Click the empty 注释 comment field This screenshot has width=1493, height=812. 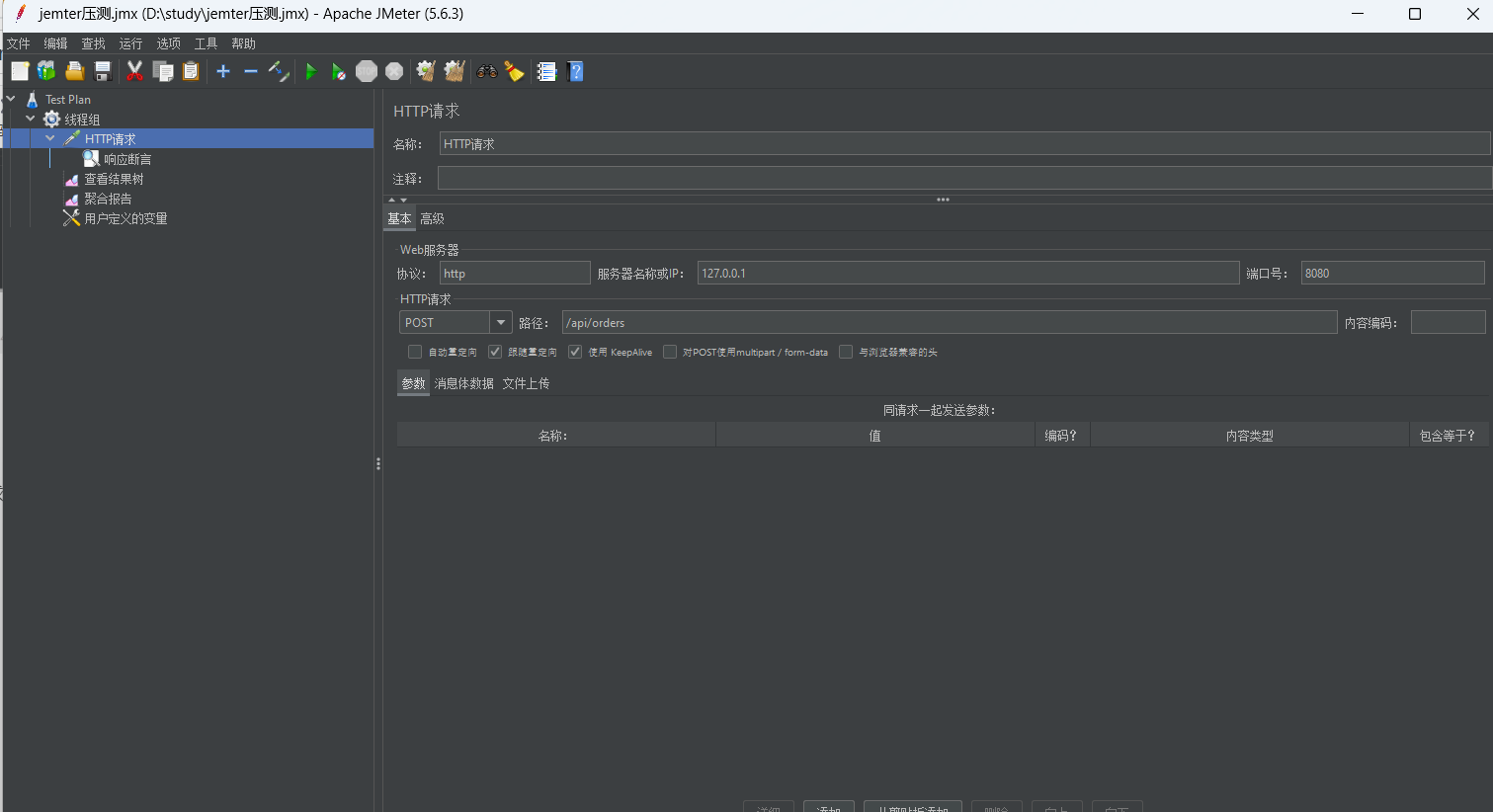coord(964,178)
